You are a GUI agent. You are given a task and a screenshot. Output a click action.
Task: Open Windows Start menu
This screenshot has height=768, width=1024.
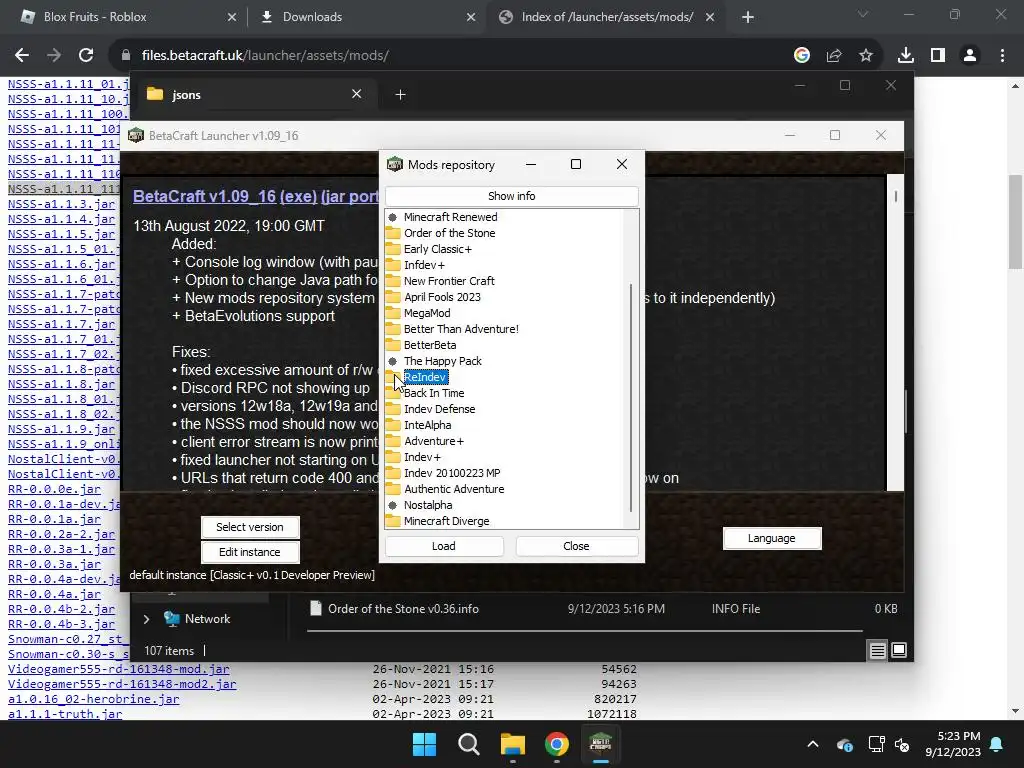[x=424, y=744]
